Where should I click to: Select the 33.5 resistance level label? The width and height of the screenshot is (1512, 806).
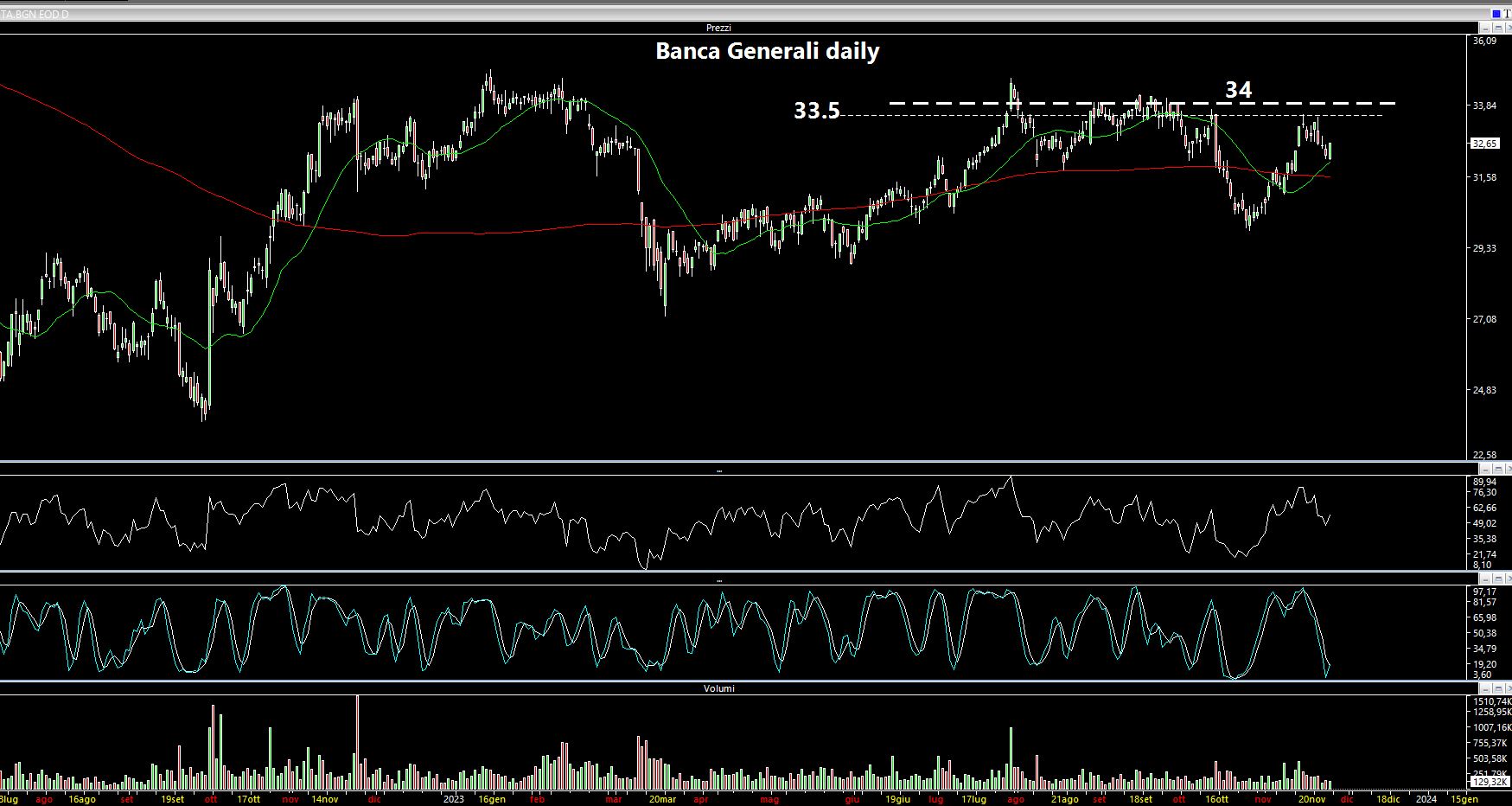(817, 111)
